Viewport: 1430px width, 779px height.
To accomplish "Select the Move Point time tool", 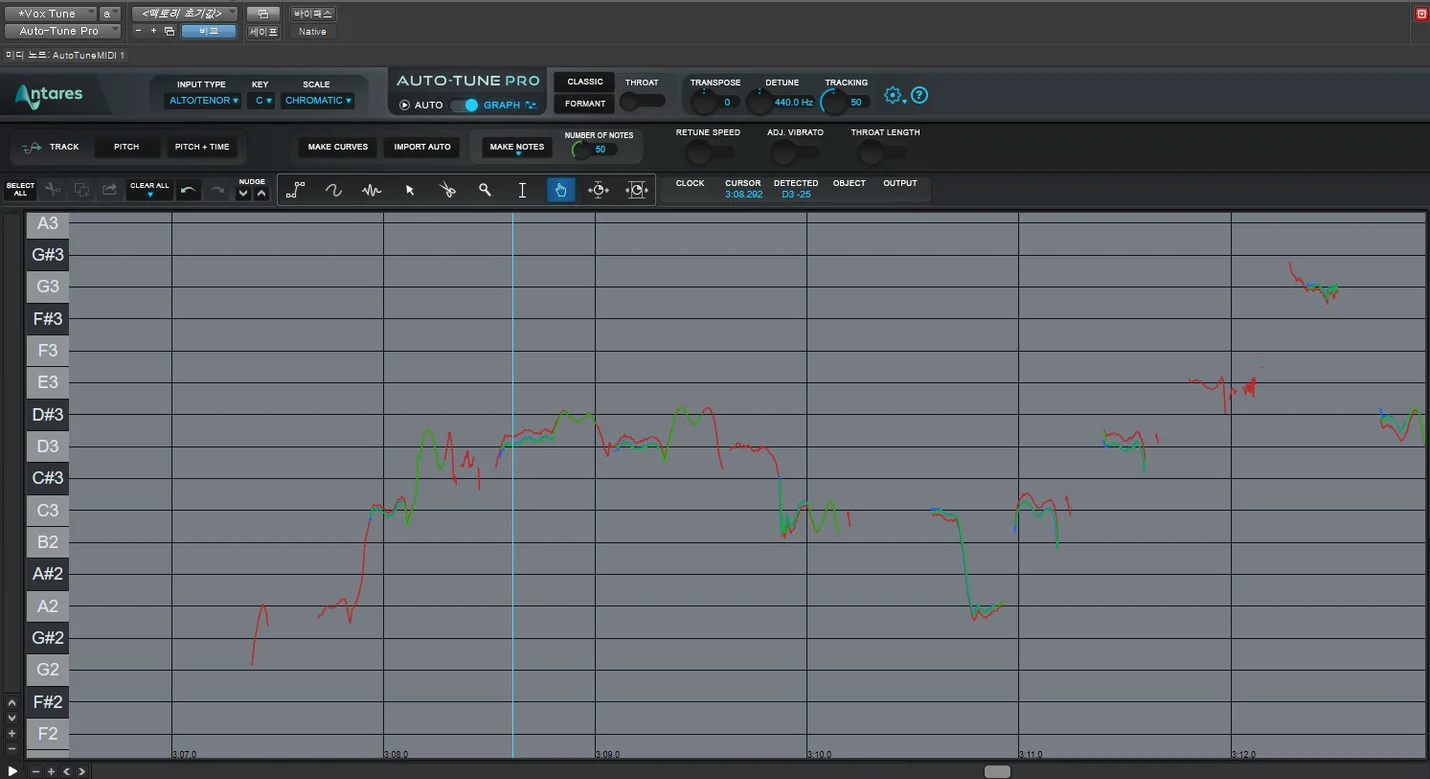I will [599, 190].
